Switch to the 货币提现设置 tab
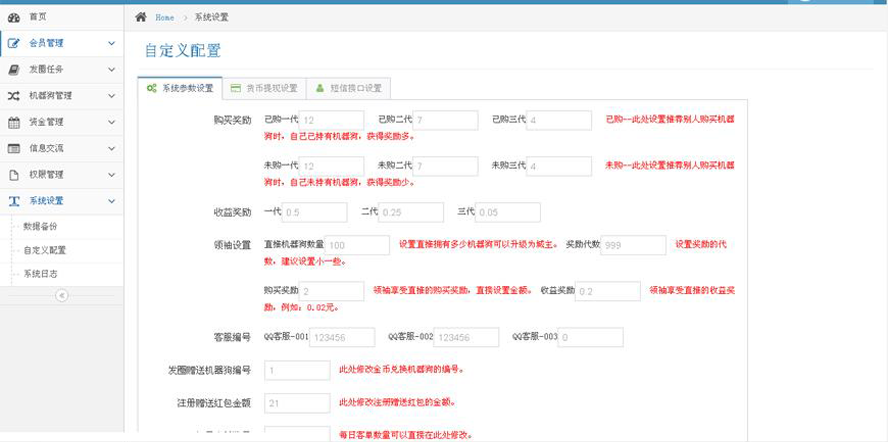 click(x=264, y=88)
